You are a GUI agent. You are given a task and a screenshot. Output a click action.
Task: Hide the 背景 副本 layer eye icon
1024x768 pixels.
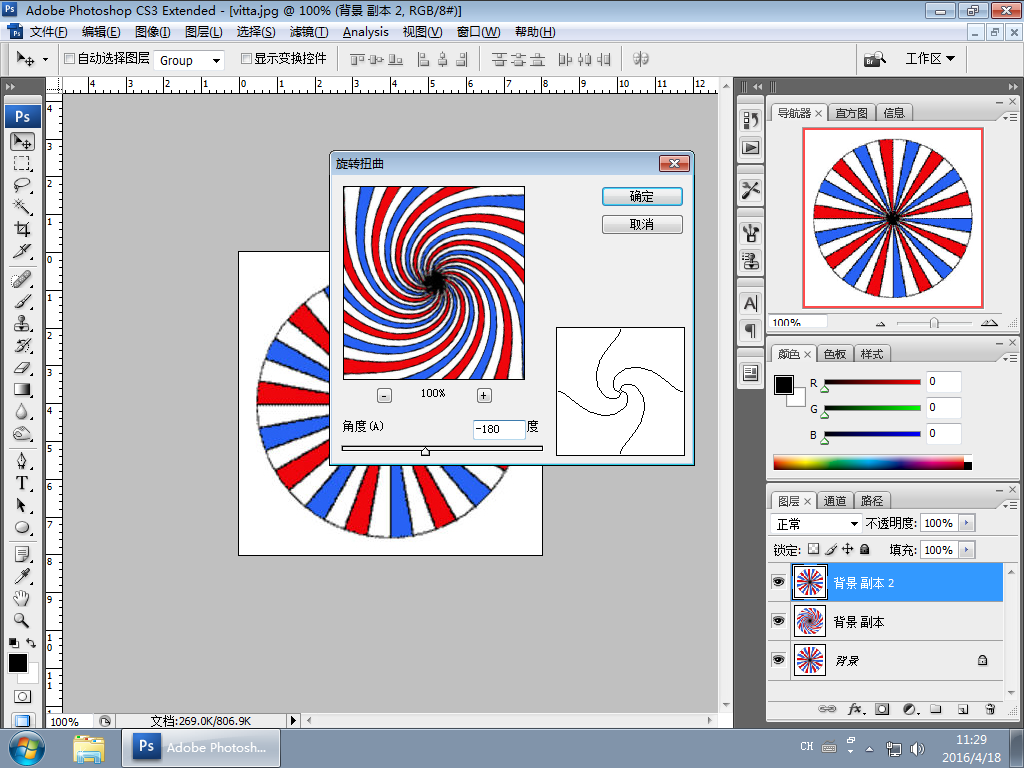pyautogui.click(x=778, y=621)
